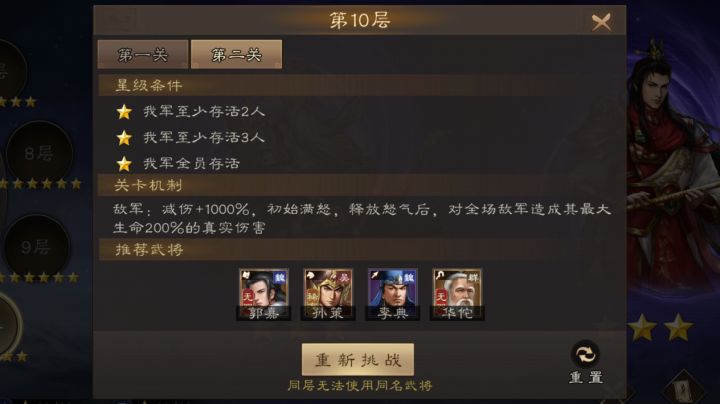Select the 李典 recommended general portrait
This screenshot has height=404, width=720.
[x=393, y=294]
